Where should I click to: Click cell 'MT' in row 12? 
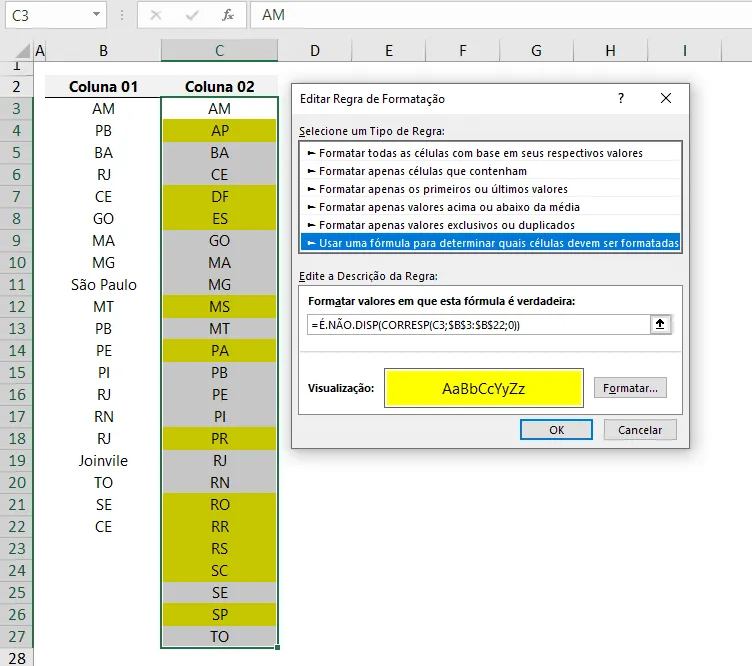[103, 307]
